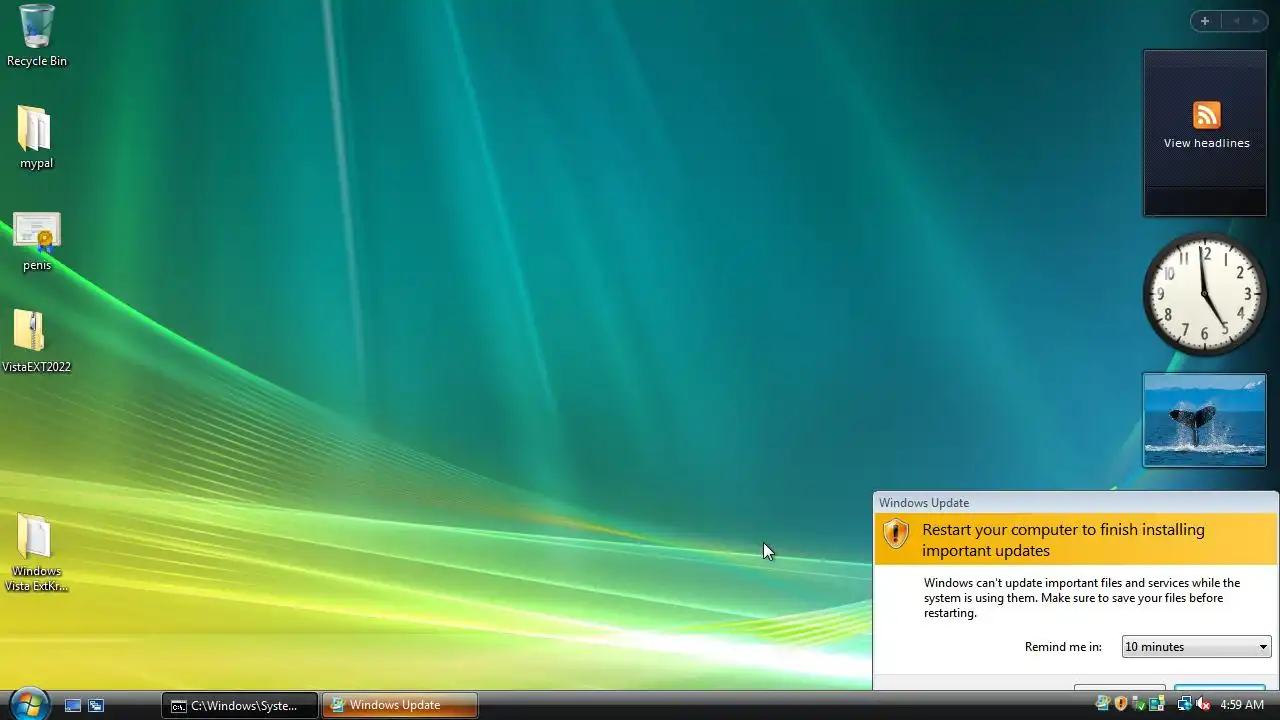This screenshot has width=1280, height=720.
Task: Click the whale tail slideshow gadget
Action: [x=1205, y=420]
